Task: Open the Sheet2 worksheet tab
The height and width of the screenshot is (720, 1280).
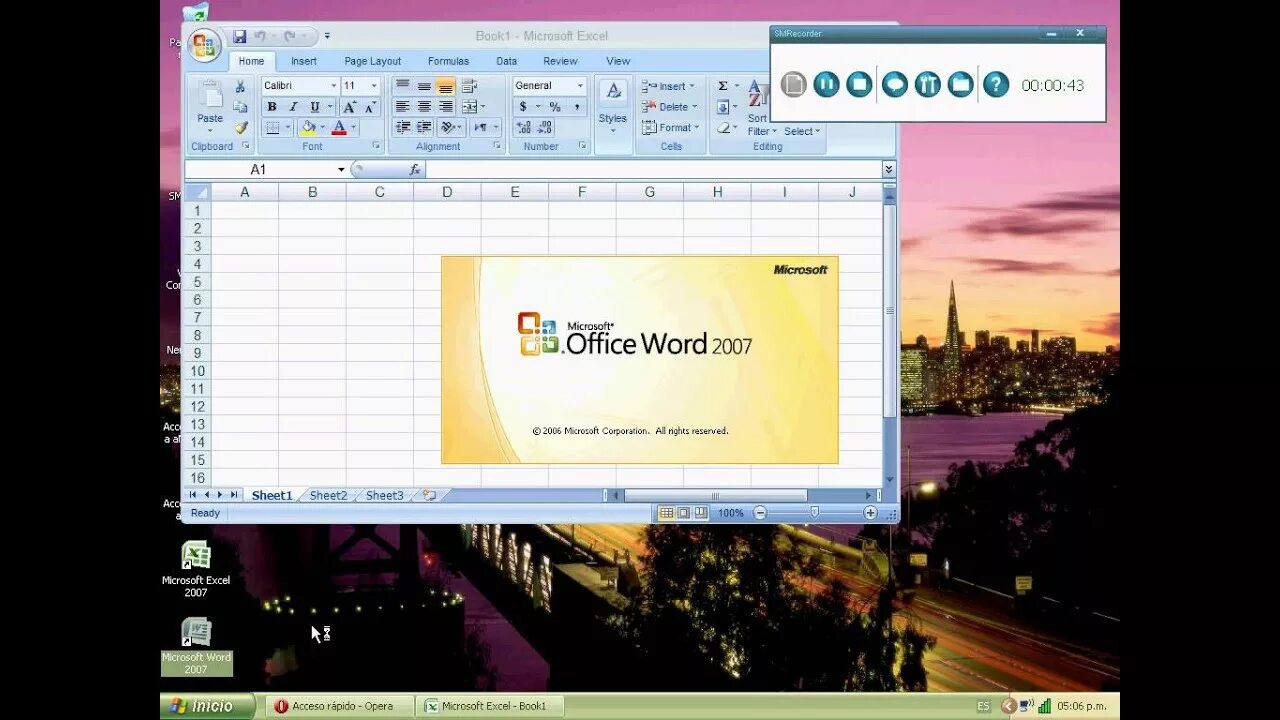Action: point(328,495)
